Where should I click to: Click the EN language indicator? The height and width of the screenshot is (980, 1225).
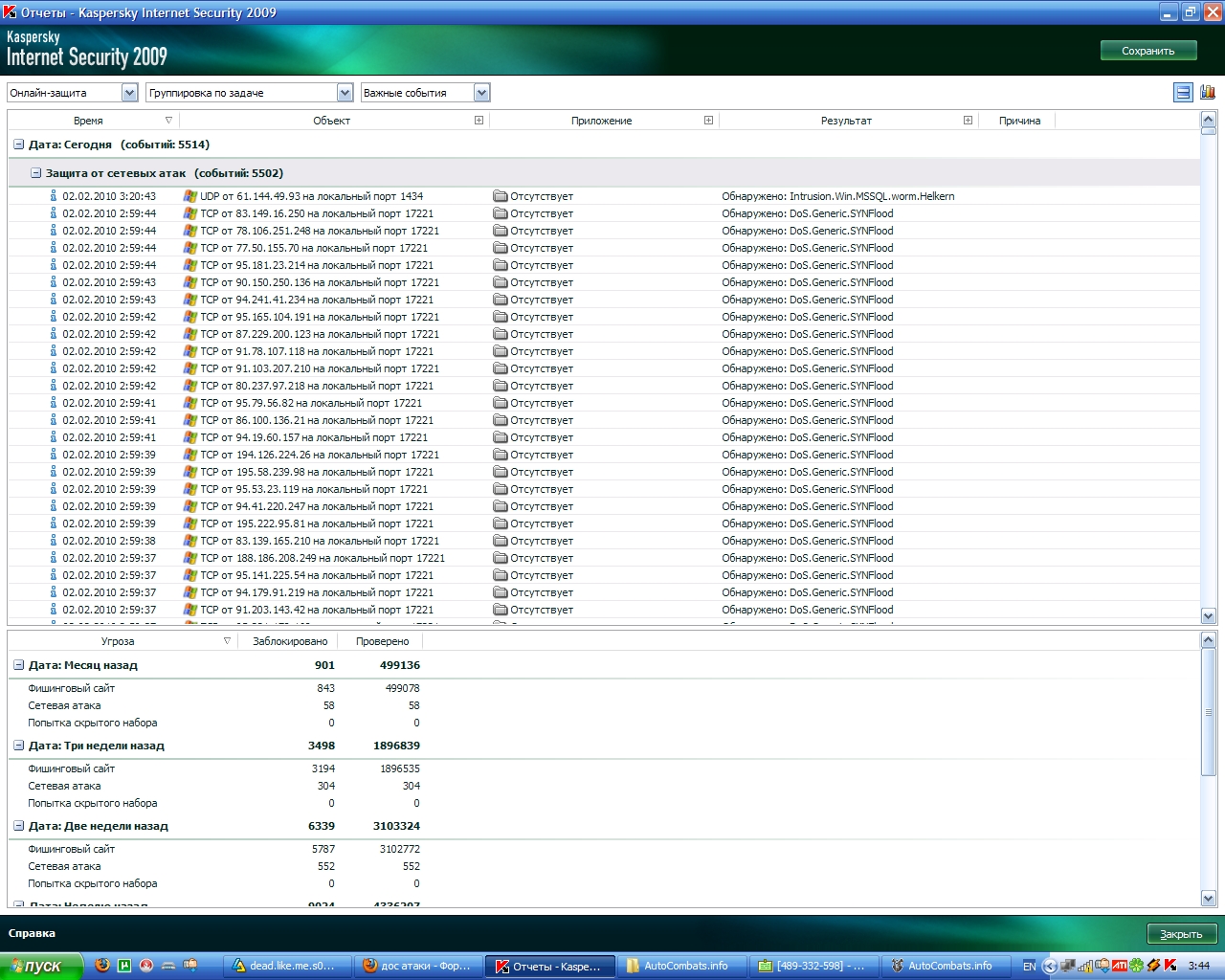tap(1030, 966)
